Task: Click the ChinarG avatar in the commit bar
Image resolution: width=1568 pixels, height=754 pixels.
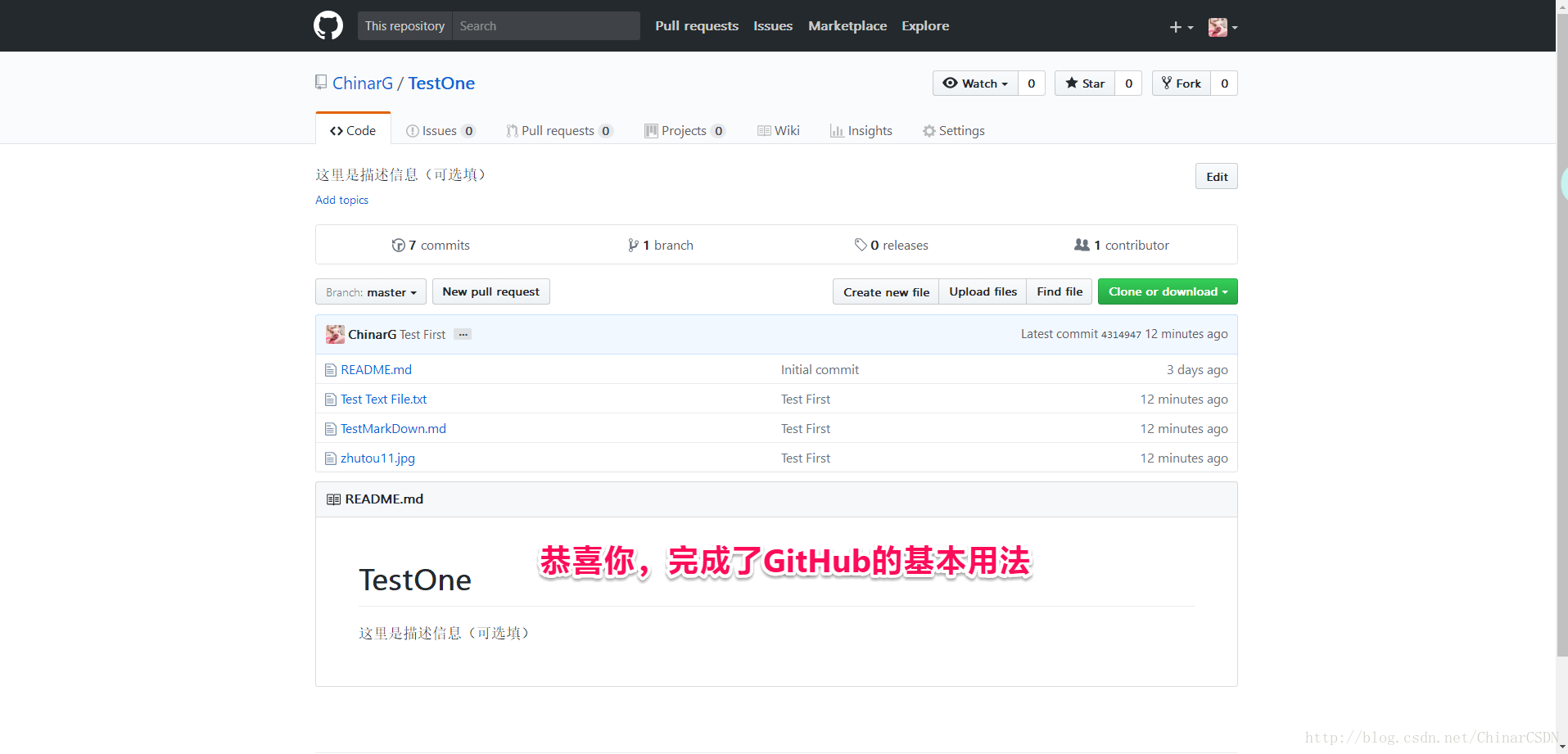Action: (335, 334)
